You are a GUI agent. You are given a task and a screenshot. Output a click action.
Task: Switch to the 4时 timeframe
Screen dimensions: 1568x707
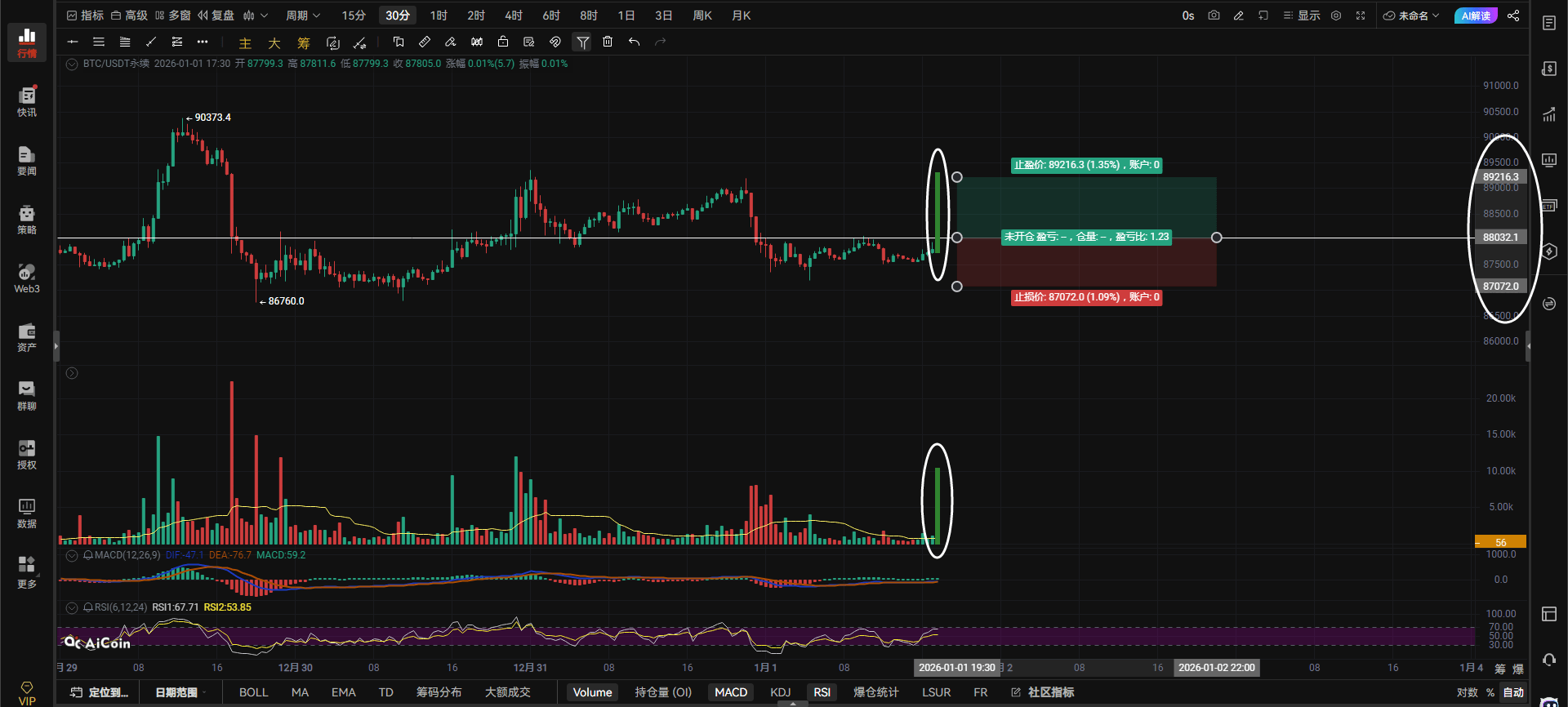[513, 16]
